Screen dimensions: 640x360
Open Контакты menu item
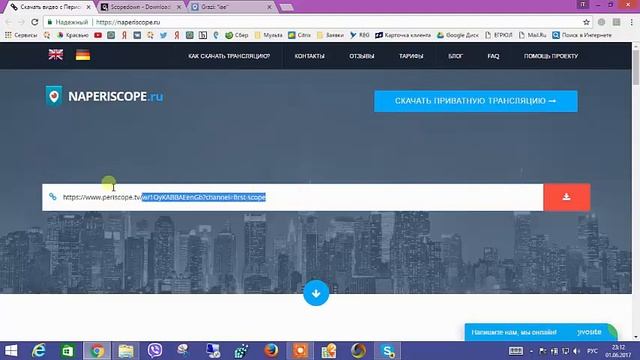point(309,56)
